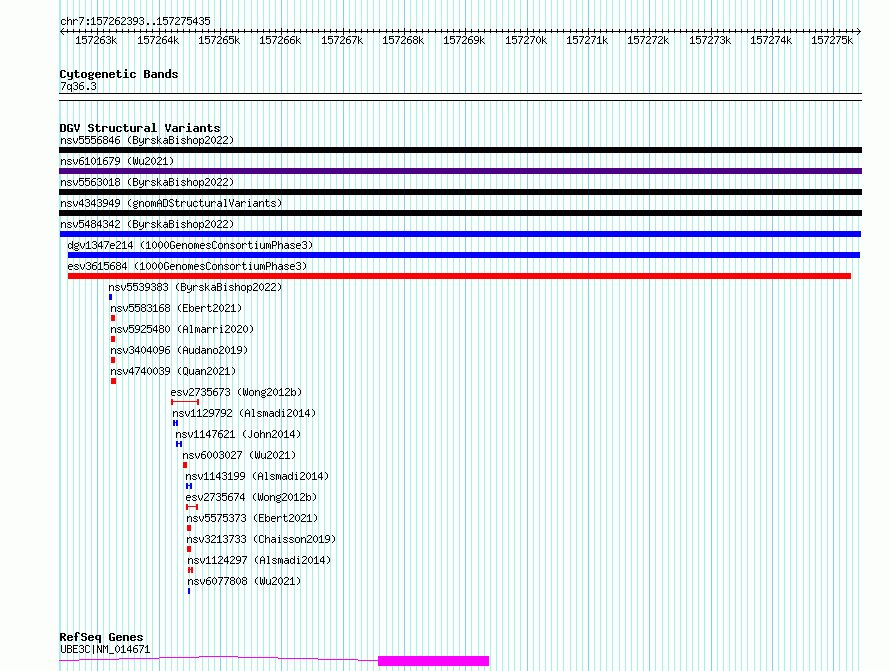Screen dimensions: 890x671
Task: Click the 157266k ruler tick label
Action: (x=280, y=40)
